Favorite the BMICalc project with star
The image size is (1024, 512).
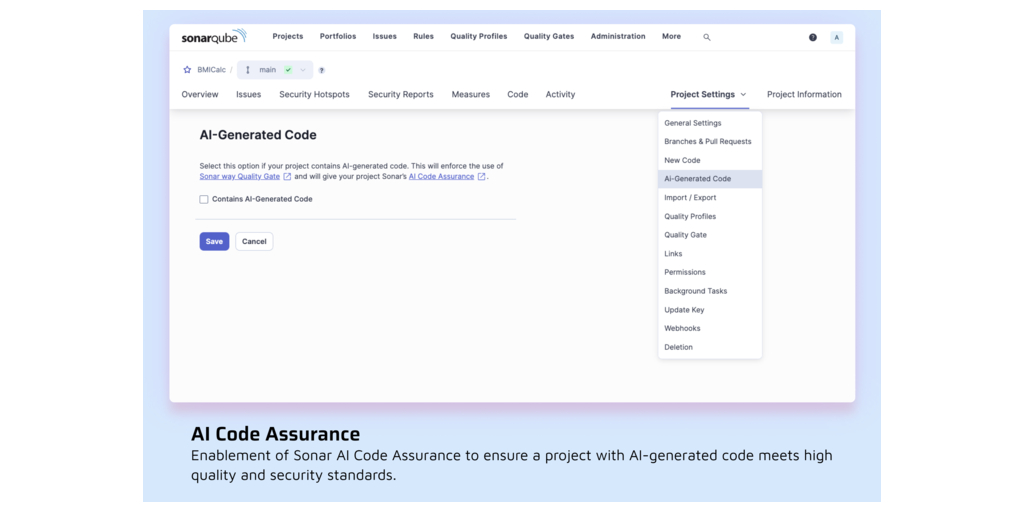pyautogui.click(x=187, y=70)
